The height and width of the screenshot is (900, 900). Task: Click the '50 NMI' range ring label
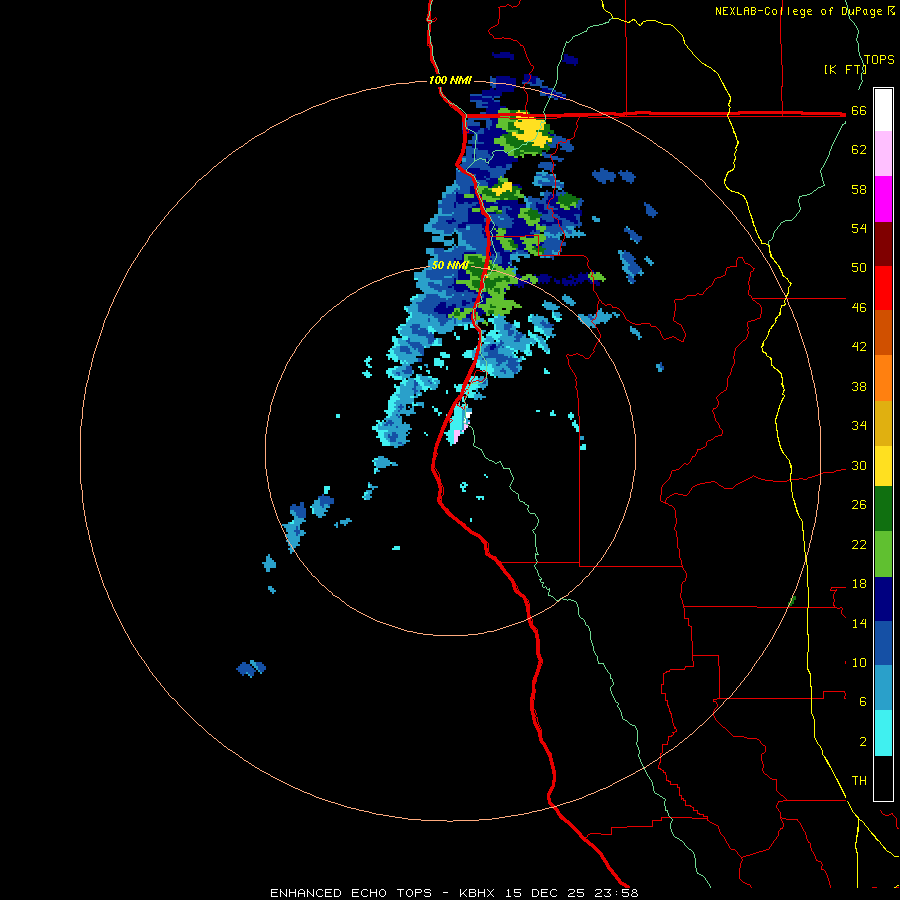pos(450,265)
